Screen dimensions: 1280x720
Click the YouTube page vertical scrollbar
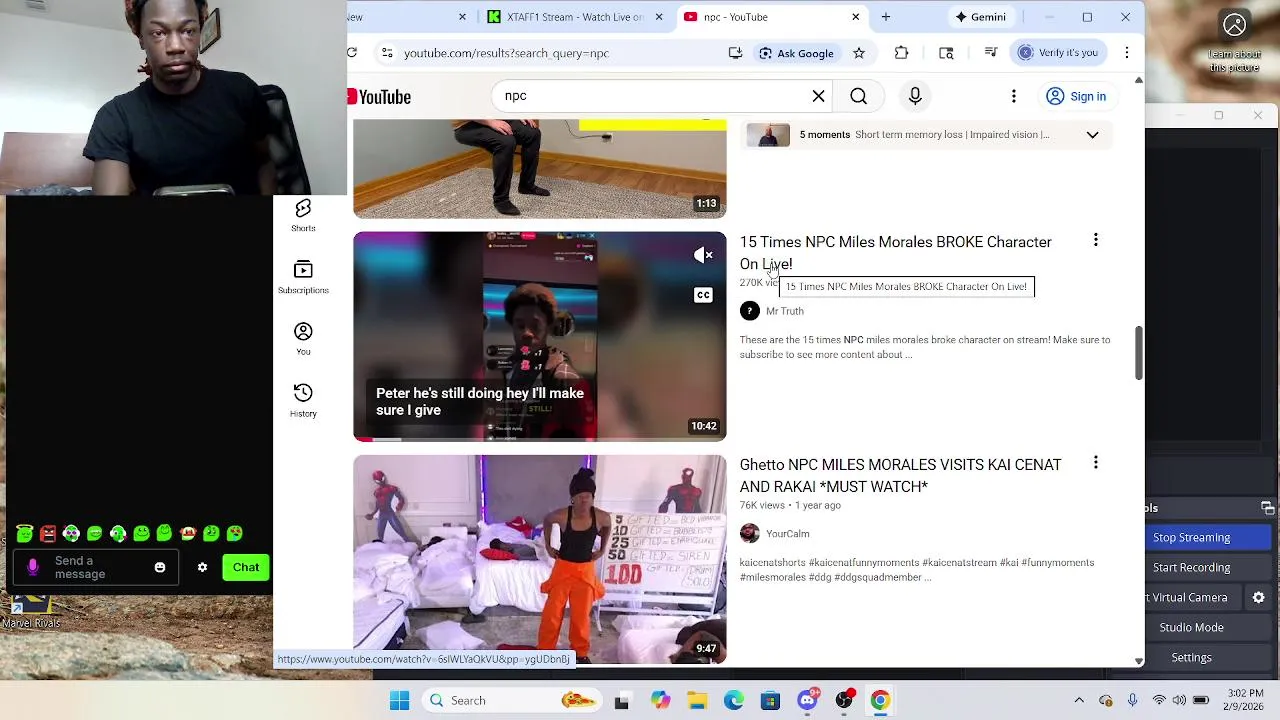coord(1138,353)
